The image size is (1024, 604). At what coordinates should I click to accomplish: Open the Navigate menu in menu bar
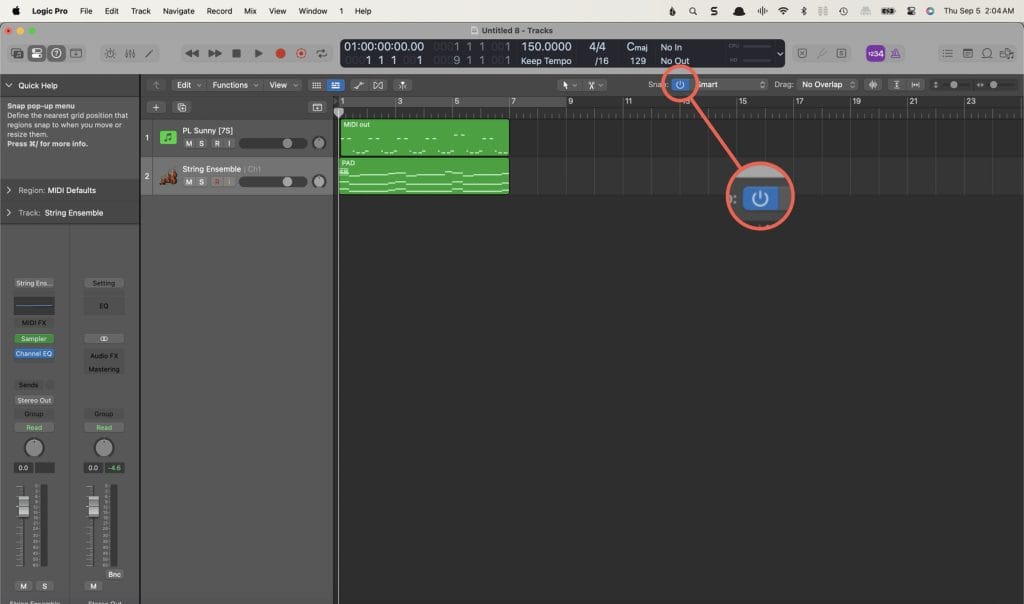point(178,11)
